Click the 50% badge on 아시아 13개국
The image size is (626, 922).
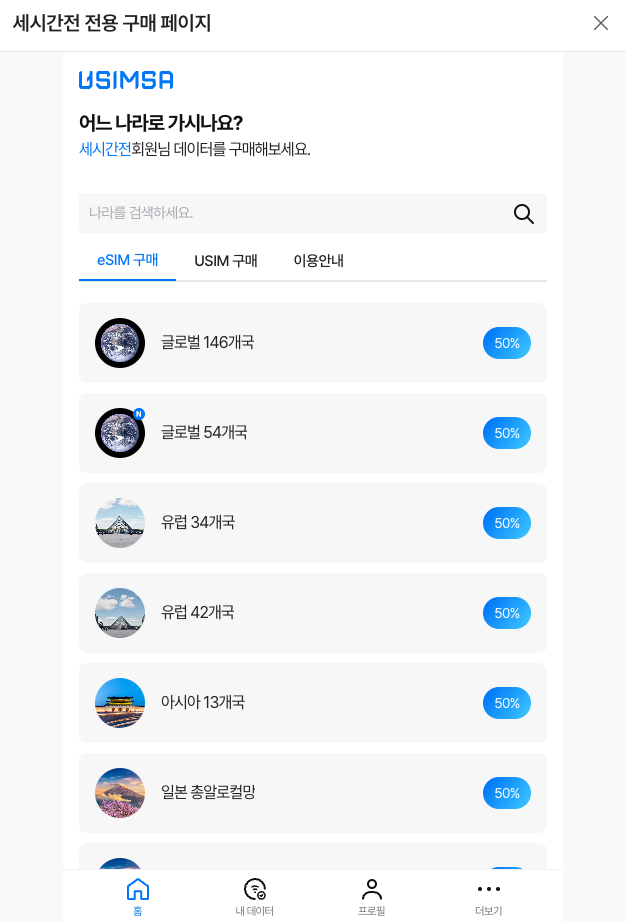click(x=507, y=703)
